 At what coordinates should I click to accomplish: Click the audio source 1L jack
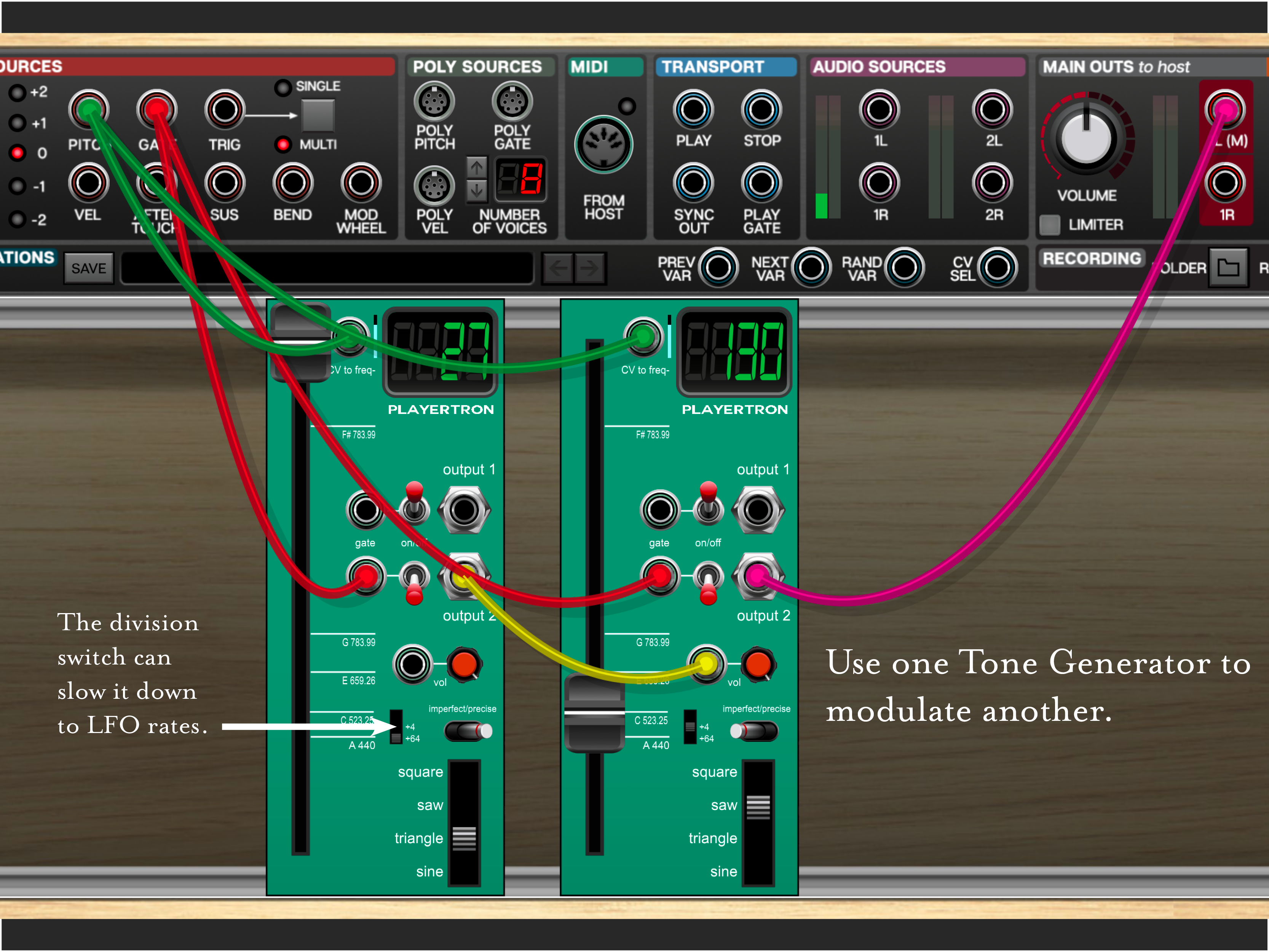pyautogui.click(x=879, y=110)
